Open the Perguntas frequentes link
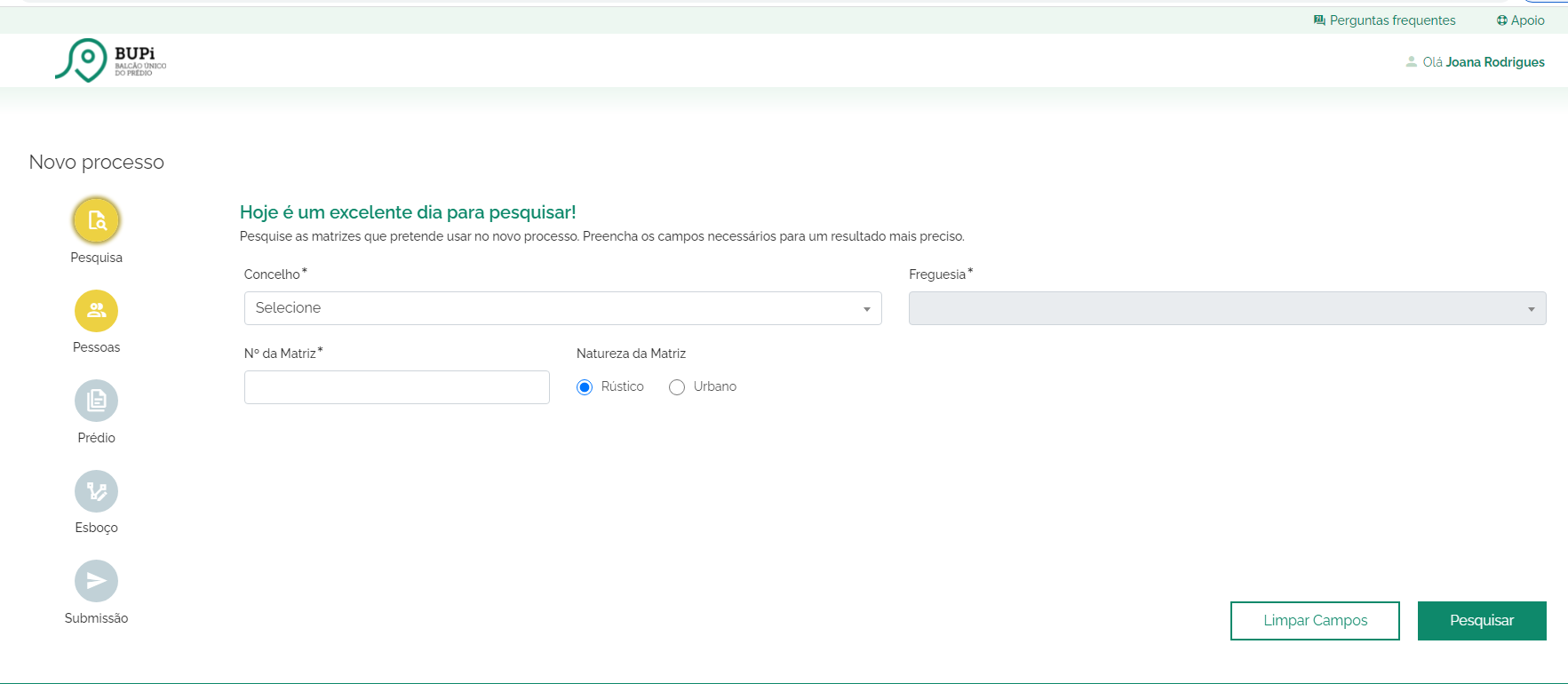This screenshot has height=684, width=1568. click(1392, 20)
